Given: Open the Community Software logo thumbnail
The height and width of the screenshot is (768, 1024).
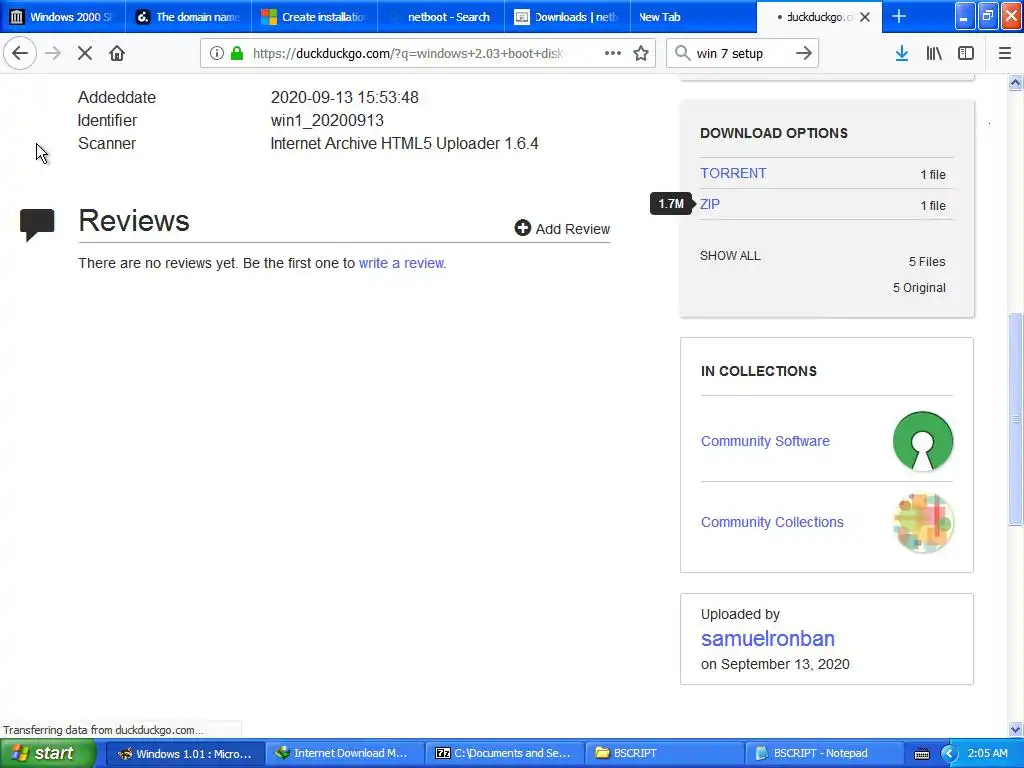Looking at the screenshot, I should 923,441.
